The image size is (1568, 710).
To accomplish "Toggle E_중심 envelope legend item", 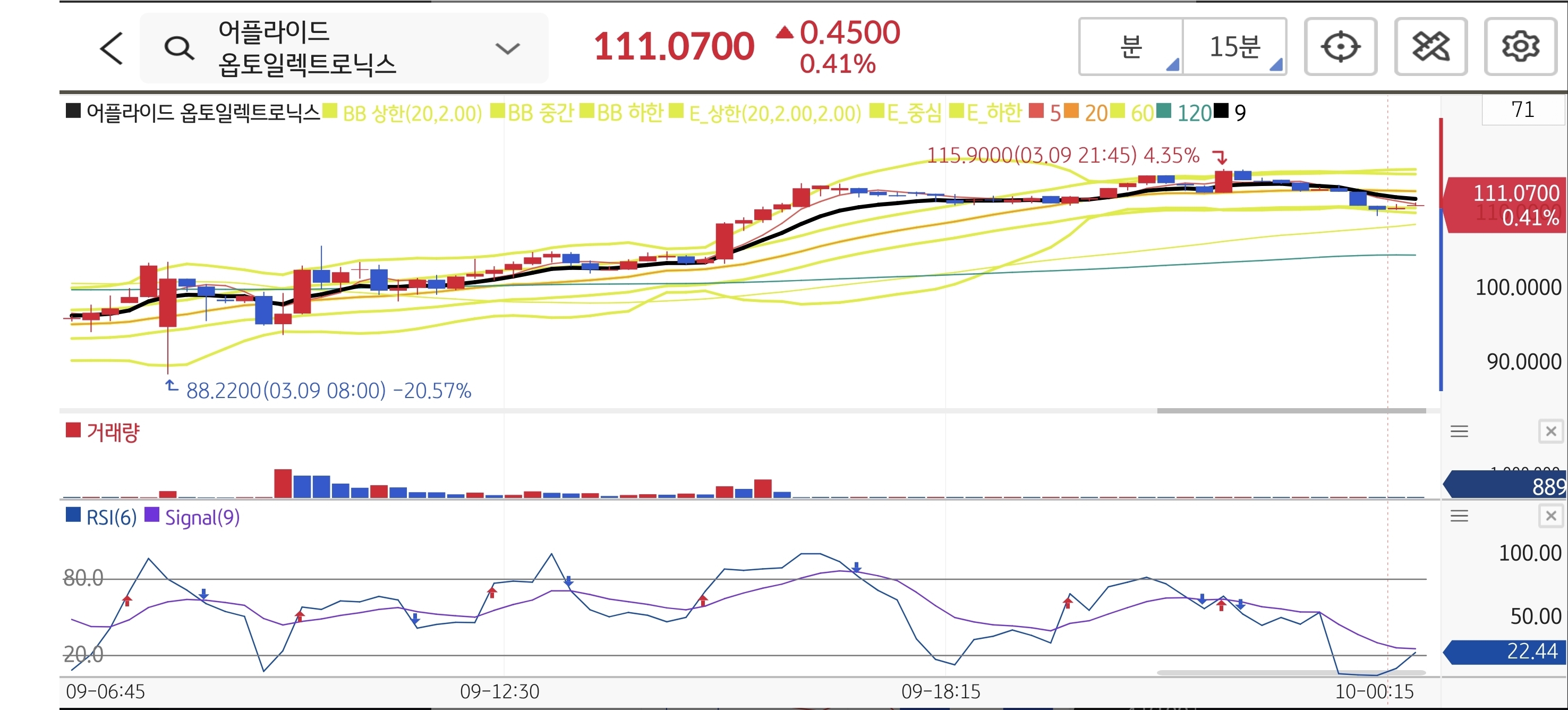I will tap(913, 113).
